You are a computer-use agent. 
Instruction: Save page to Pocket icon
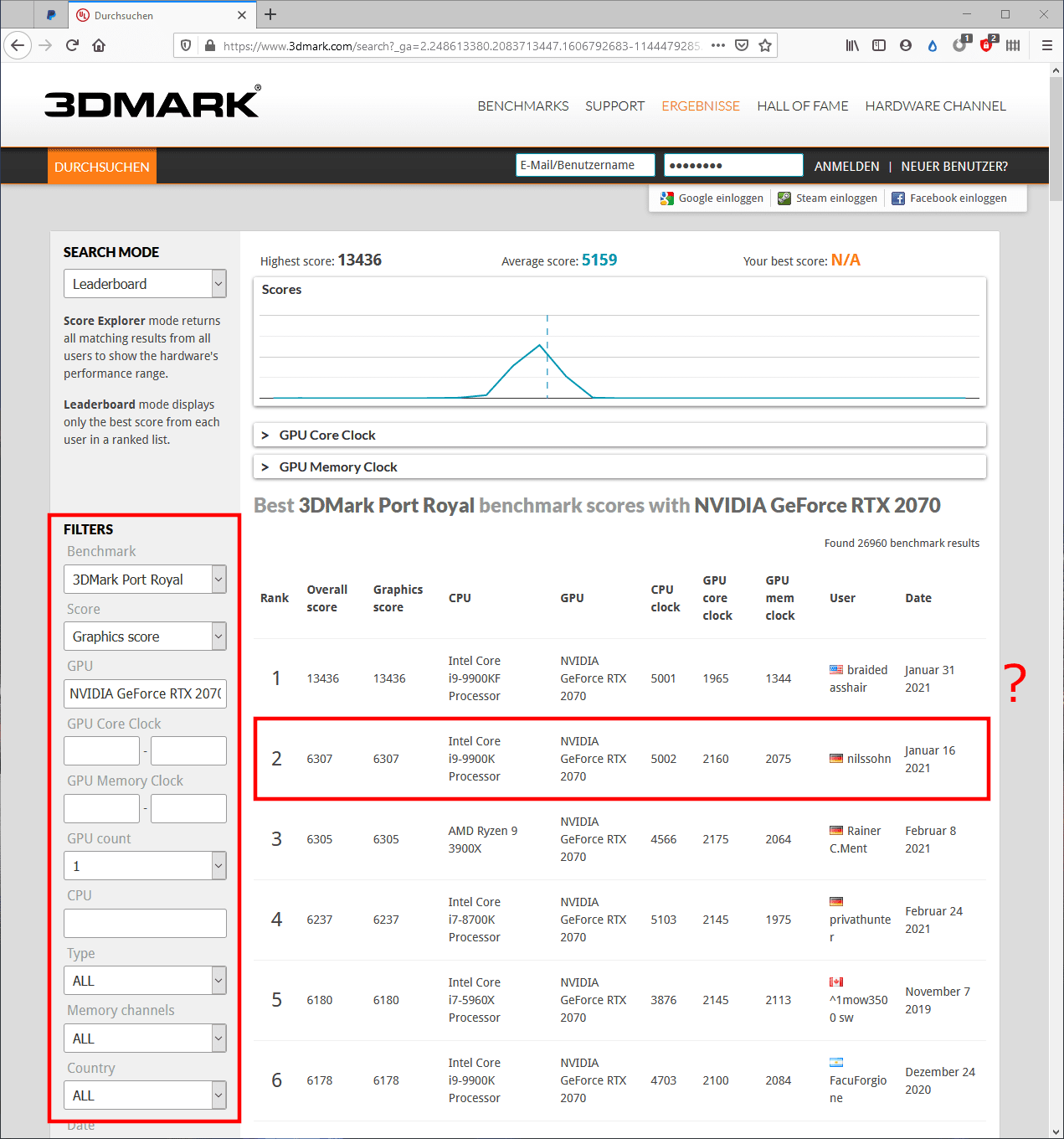[x=742, y=45]
